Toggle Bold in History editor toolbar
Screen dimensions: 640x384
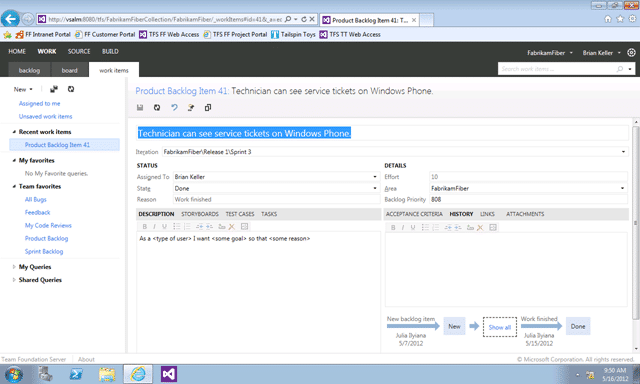click(393, 227)
